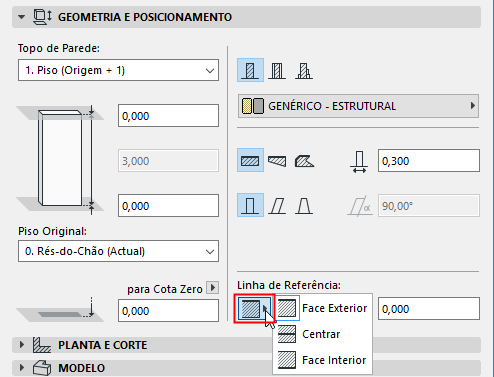Select the slanted wall profile icon
The width and height of the screenshot is (494, 377).
click(x=277, y=206)
